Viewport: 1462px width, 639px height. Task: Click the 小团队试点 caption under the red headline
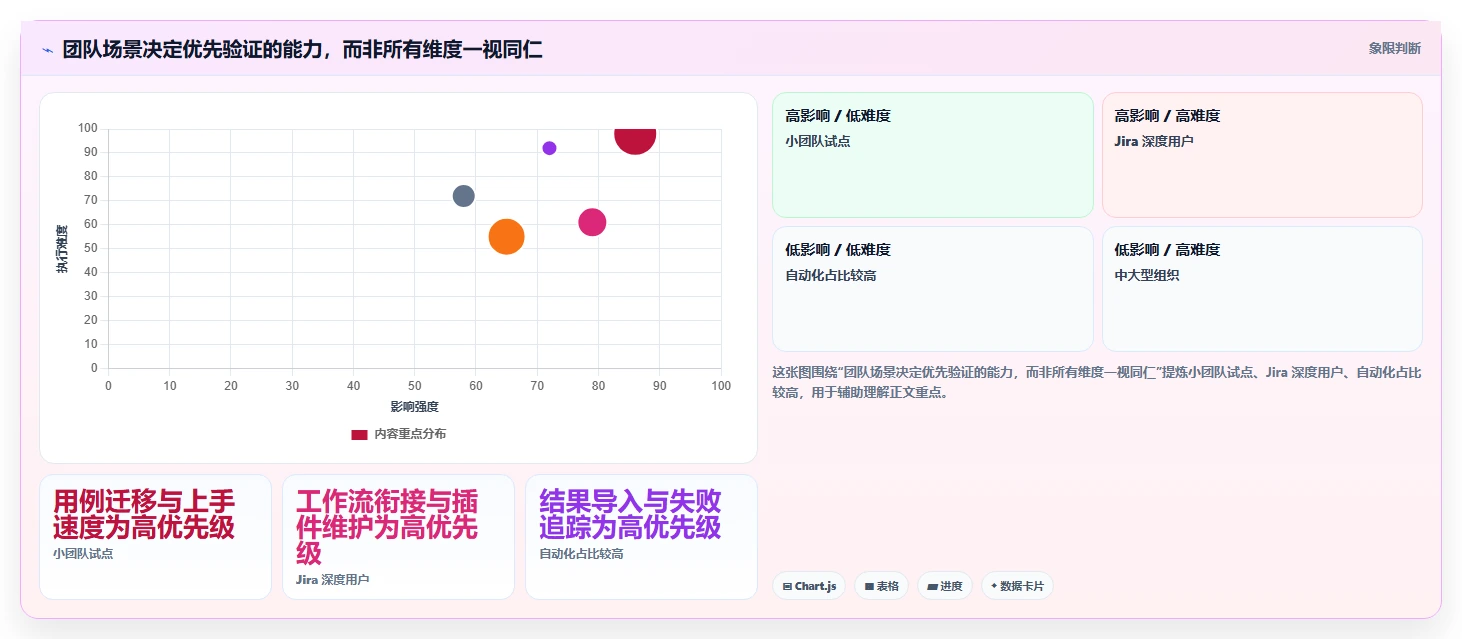83,553
